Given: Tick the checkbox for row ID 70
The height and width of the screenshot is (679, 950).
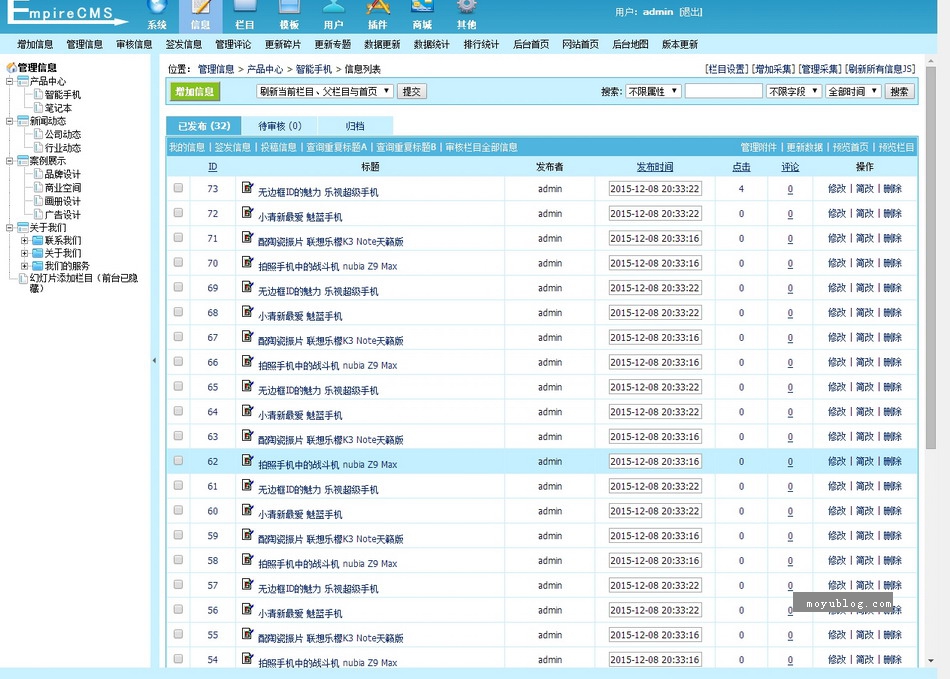Looking at the screenshot, I should pyautogui.click(x=178, y=262).
